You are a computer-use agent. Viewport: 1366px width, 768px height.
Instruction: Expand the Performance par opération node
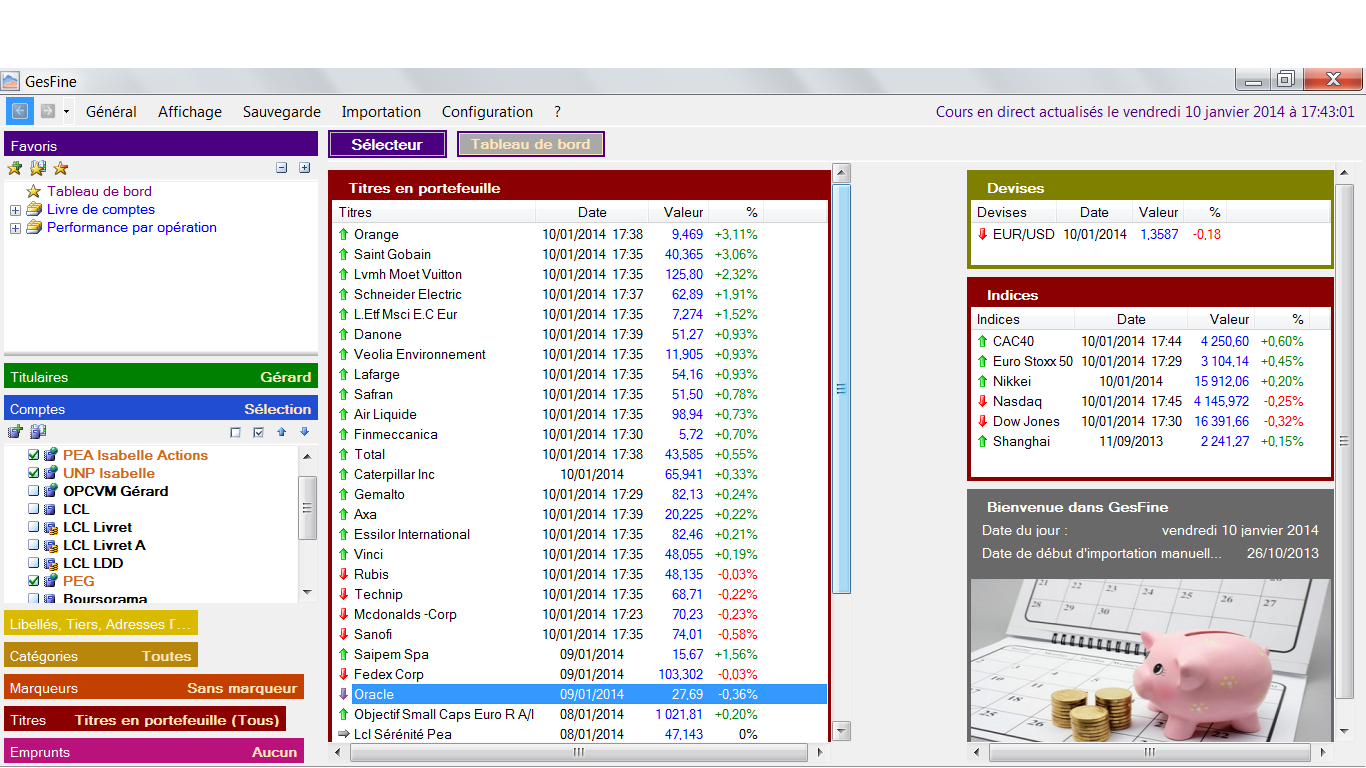(x=15, y=228)
